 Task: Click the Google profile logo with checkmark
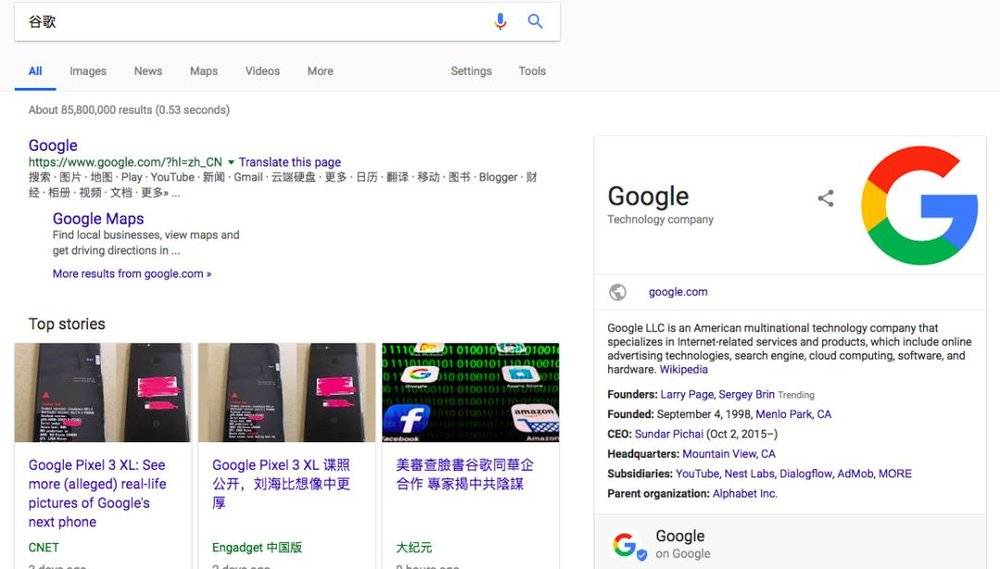click(629, 545)
